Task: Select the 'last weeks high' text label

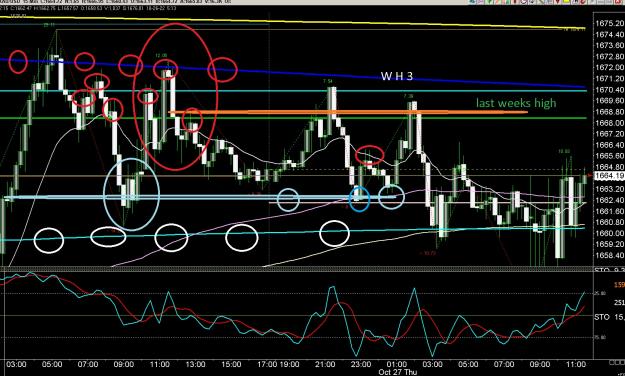Action: point(516,103)
